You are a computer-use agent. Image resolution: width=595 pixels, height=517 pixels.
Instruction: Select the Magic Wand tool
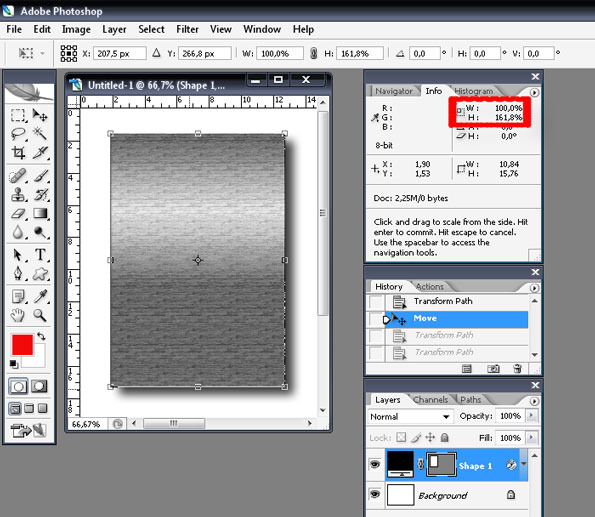pos(40,134)
